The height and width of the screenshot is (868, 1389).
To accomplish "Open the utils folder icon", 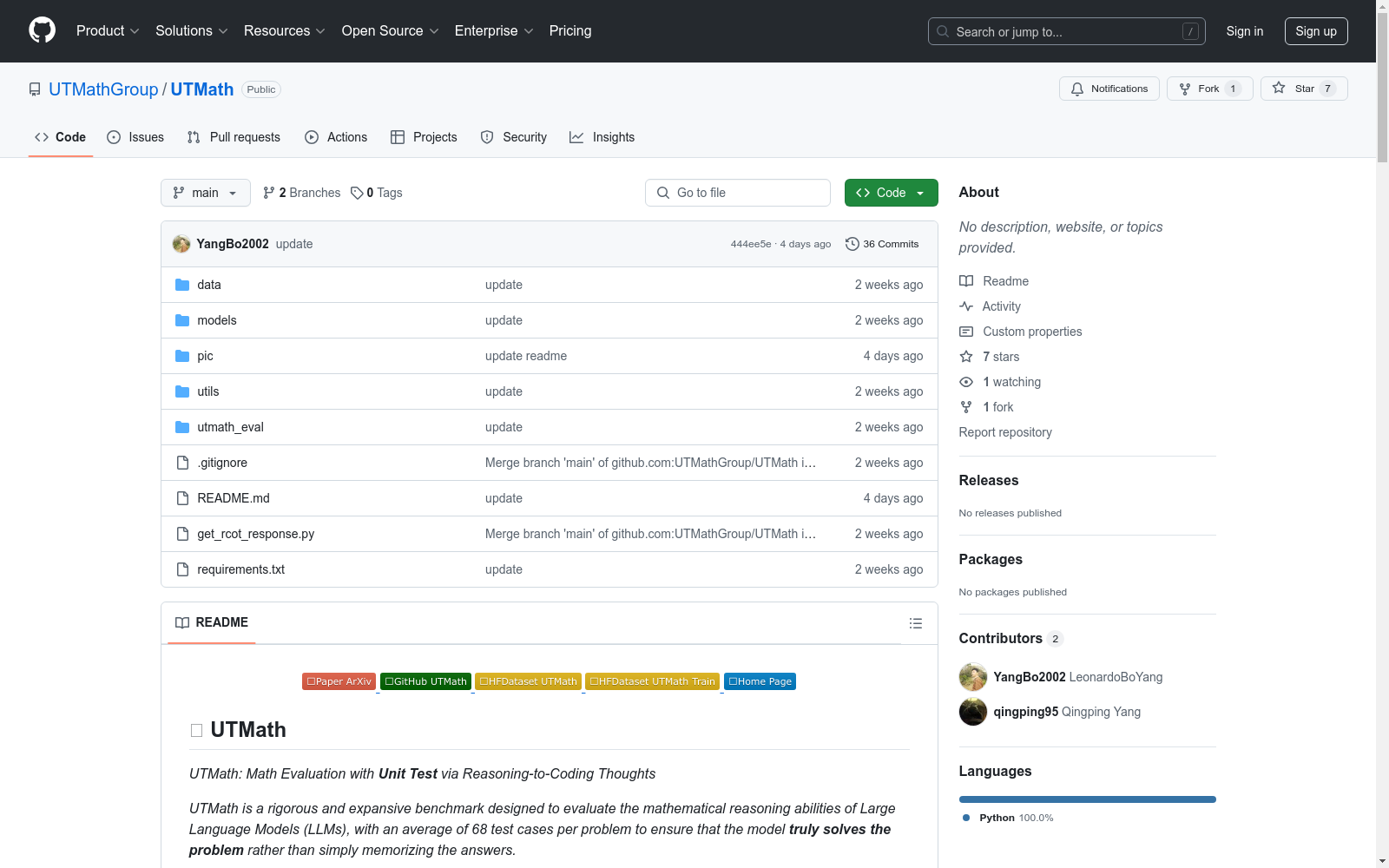I will pos(182,391).
